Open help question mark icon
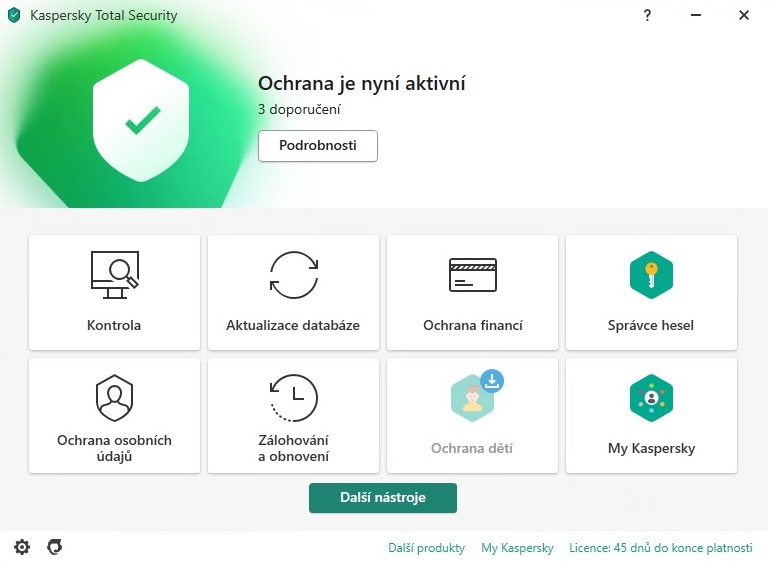The image size is (775, 572). tap(647, 15)
